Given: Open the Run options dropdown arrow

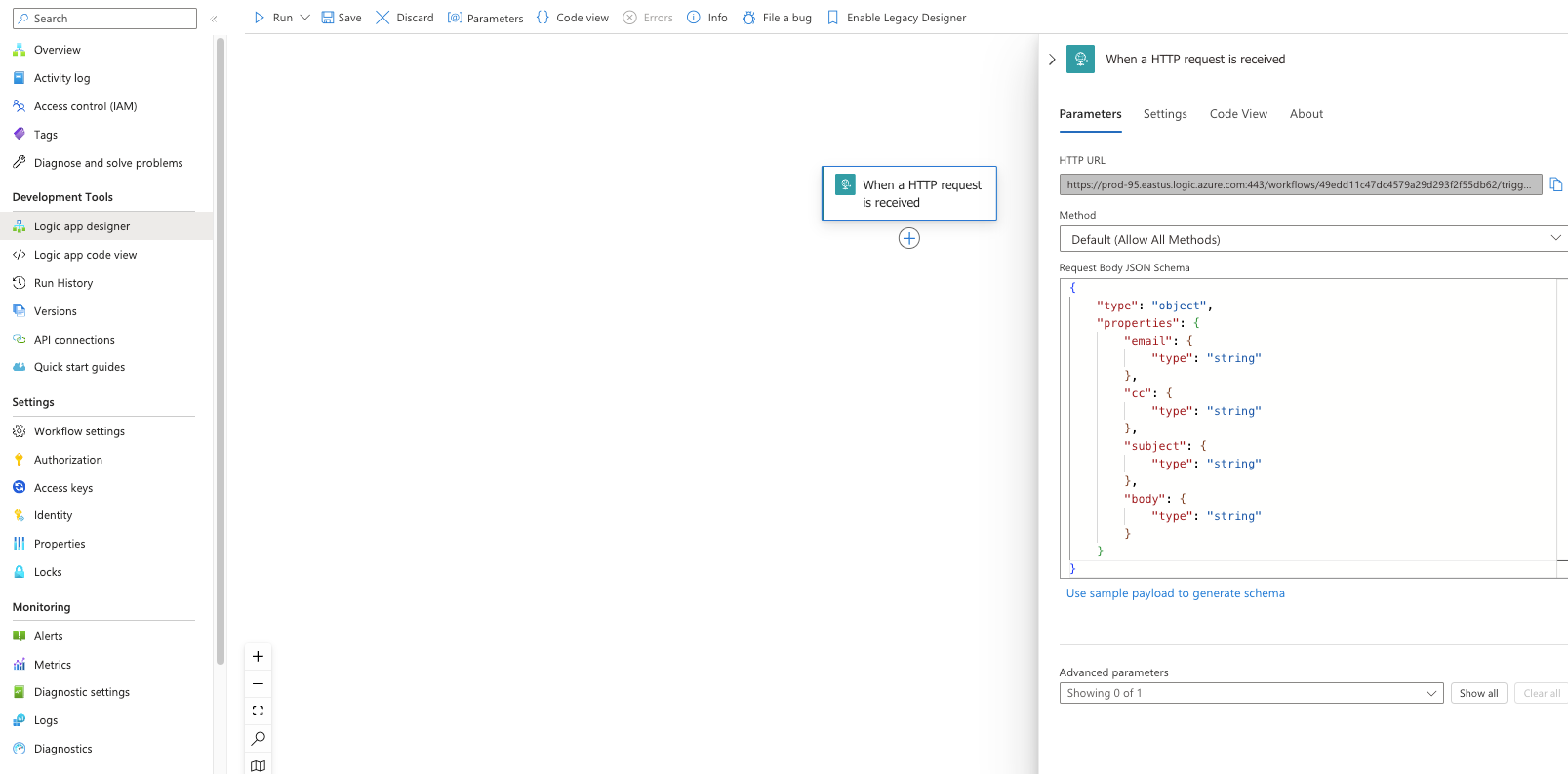Looking at the screenshot, I should click(305, 18).
